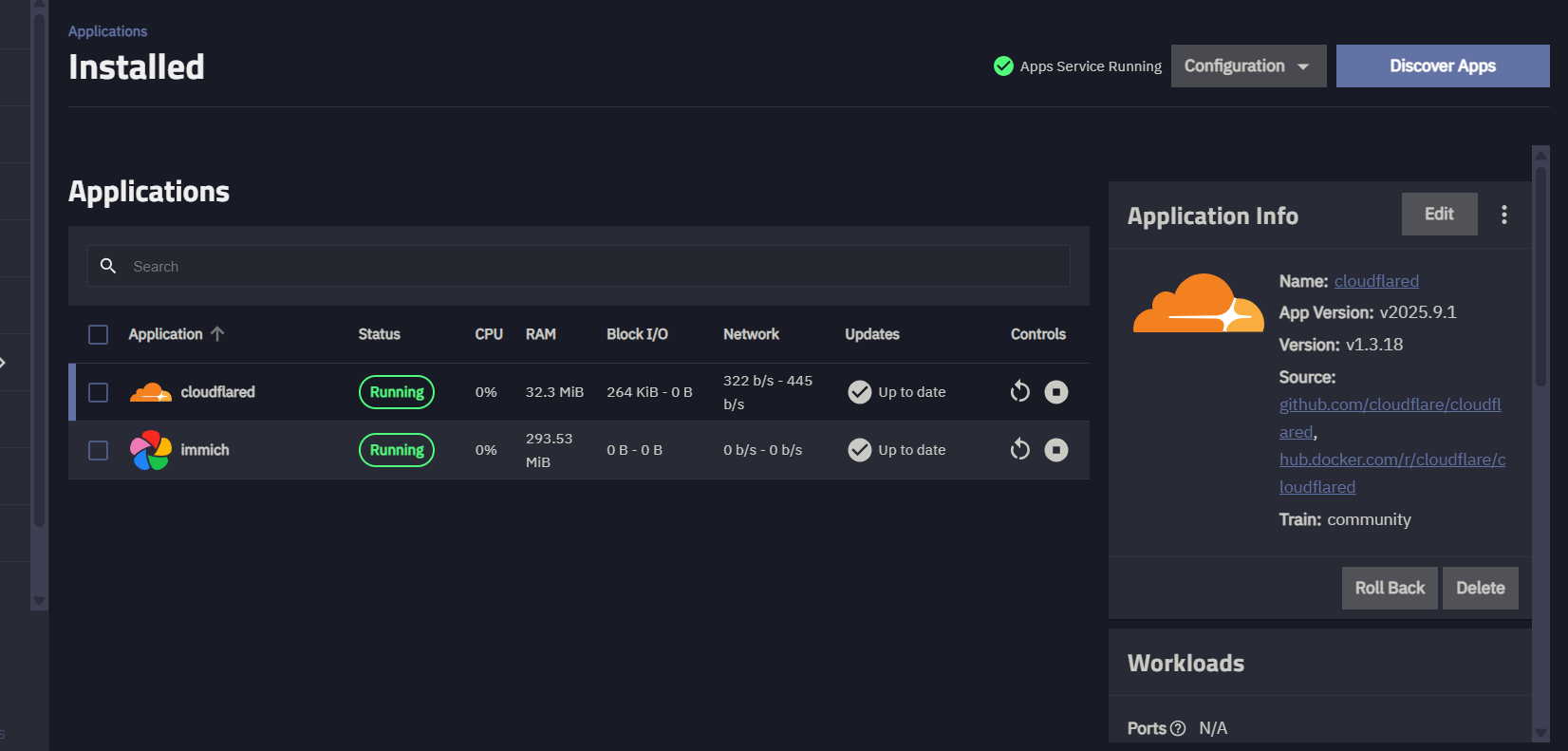
Task: Click the Delete button
Action: tap(1481, 588)
